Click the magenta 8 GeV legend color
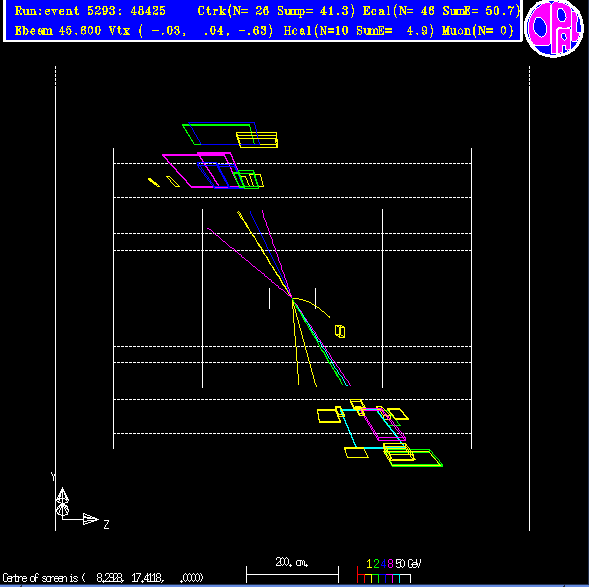589x587 pixels. pyautogui.click(x=390, y=564)
